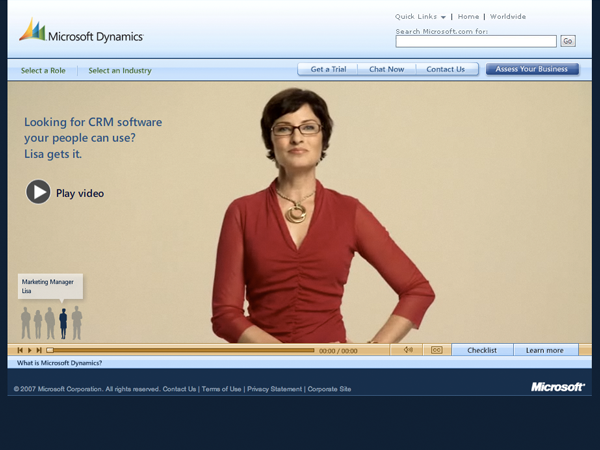
Task: Start a chat with Chat Now
Action: [386, 69]
